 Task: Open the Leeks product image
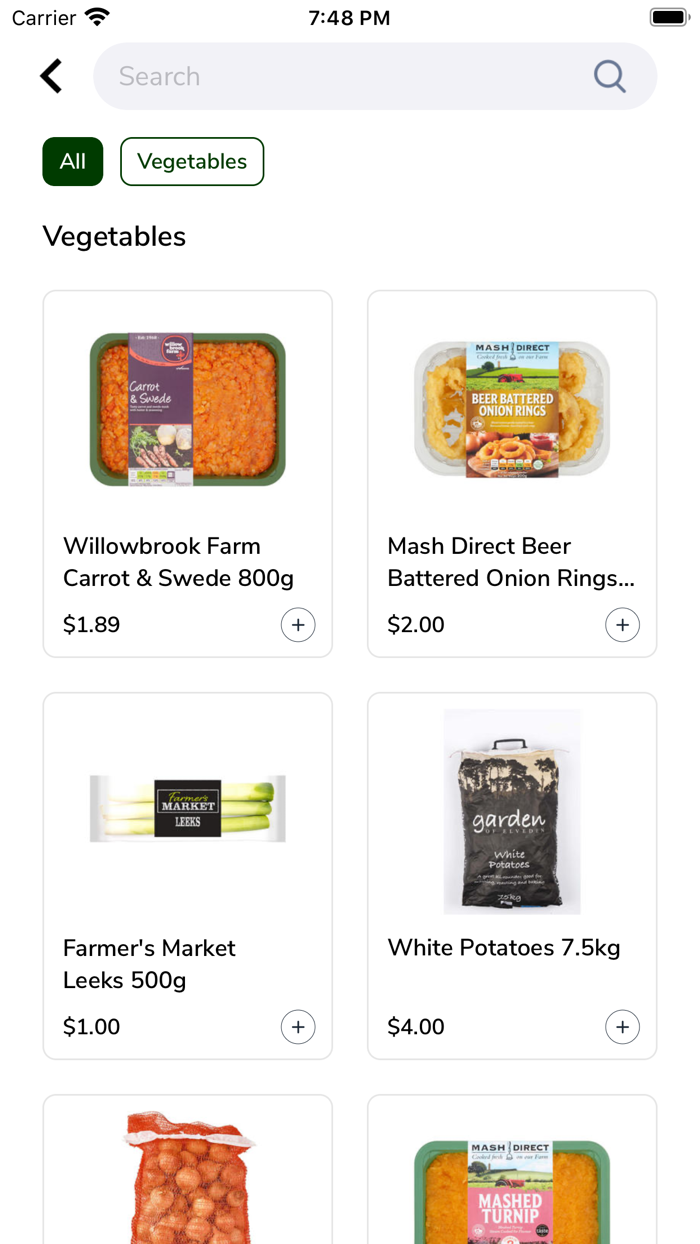188,808
